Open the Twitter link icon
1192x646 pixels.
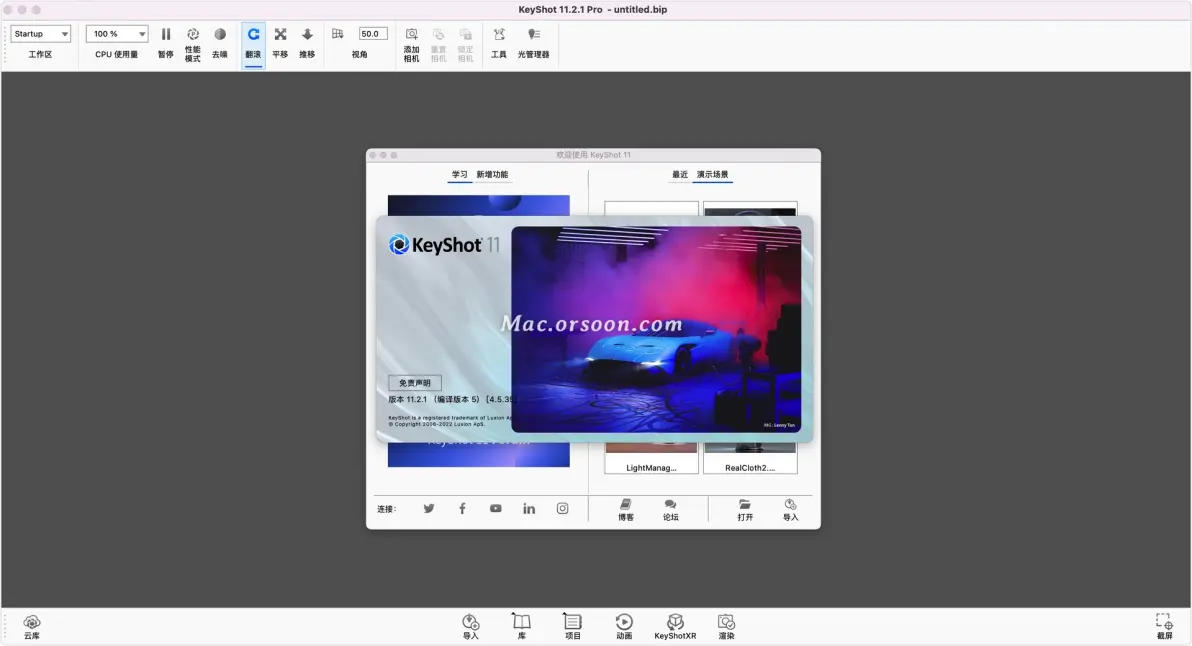[429, 508]
